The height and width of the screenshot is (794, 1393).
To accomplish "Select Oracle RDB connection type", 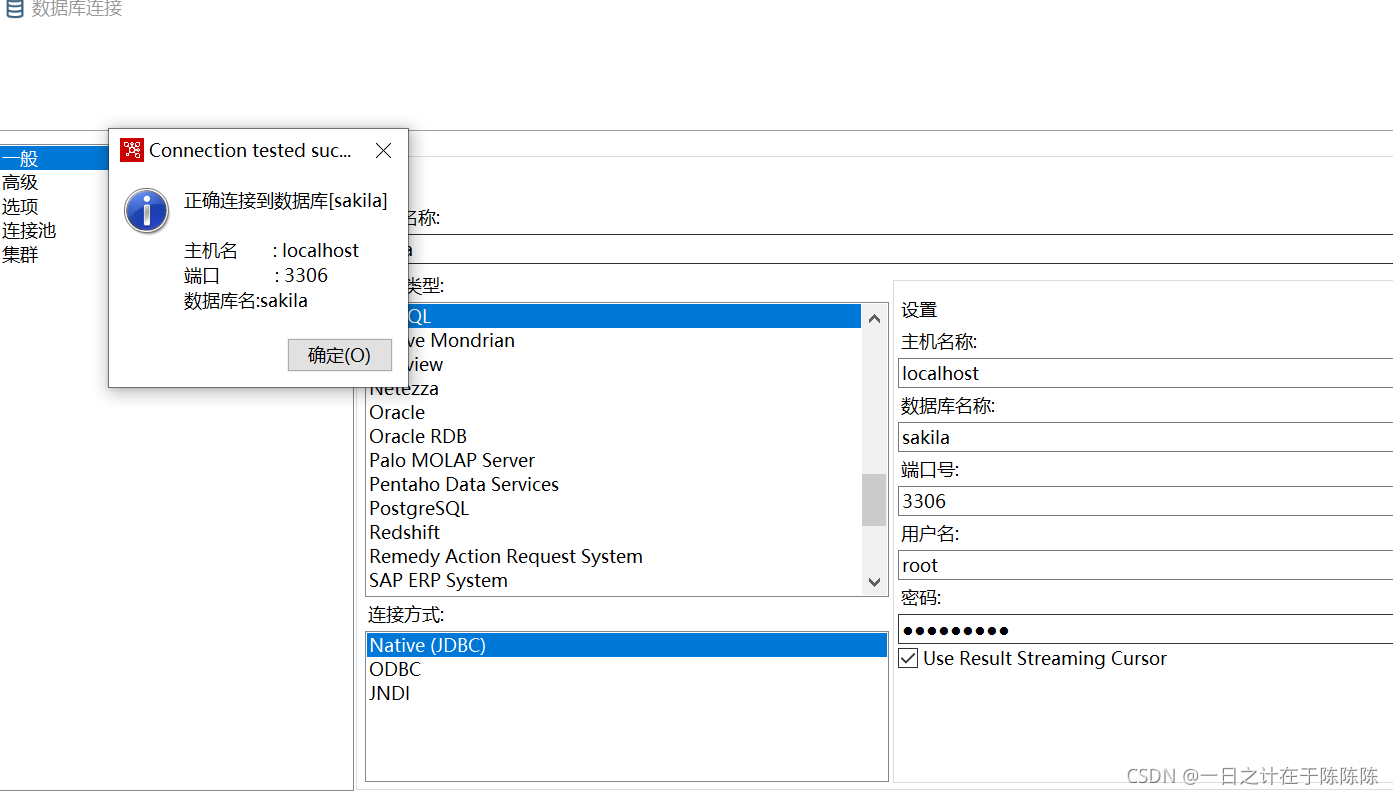I will 613,436.
